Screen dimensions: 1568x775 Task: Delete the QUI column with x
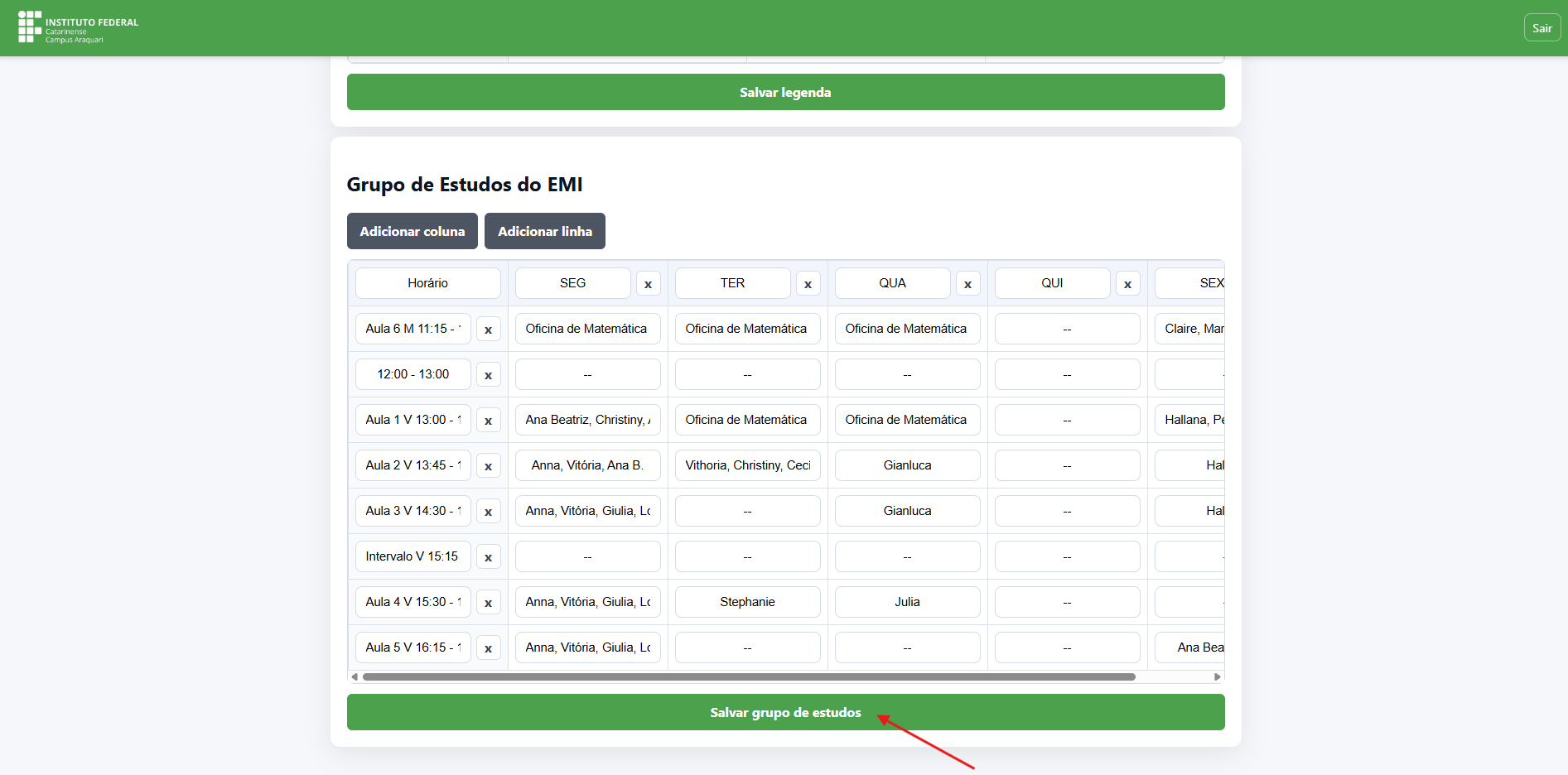[x=1128, y=284]
